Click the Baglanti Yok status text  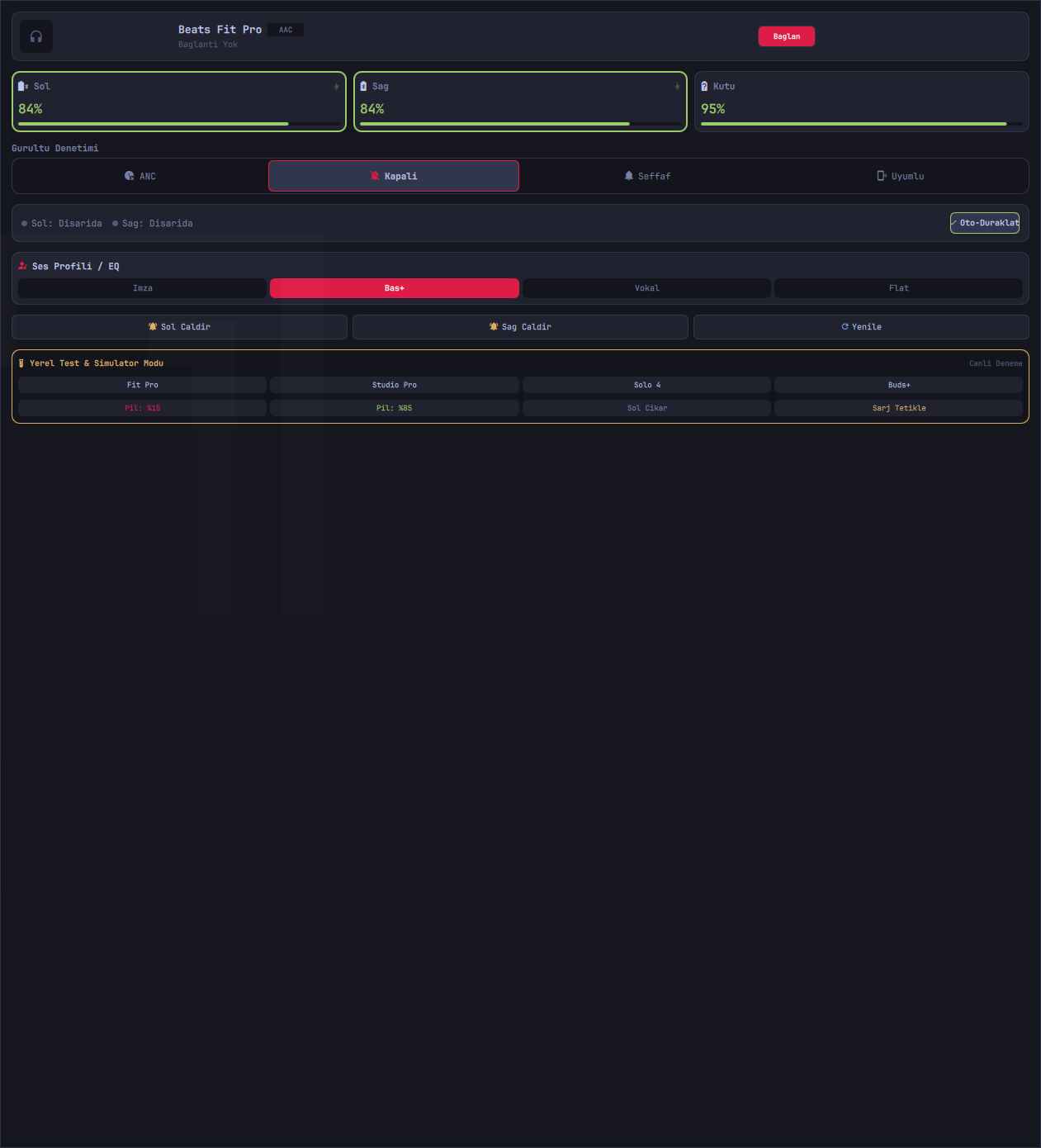[x=208, y=45]
